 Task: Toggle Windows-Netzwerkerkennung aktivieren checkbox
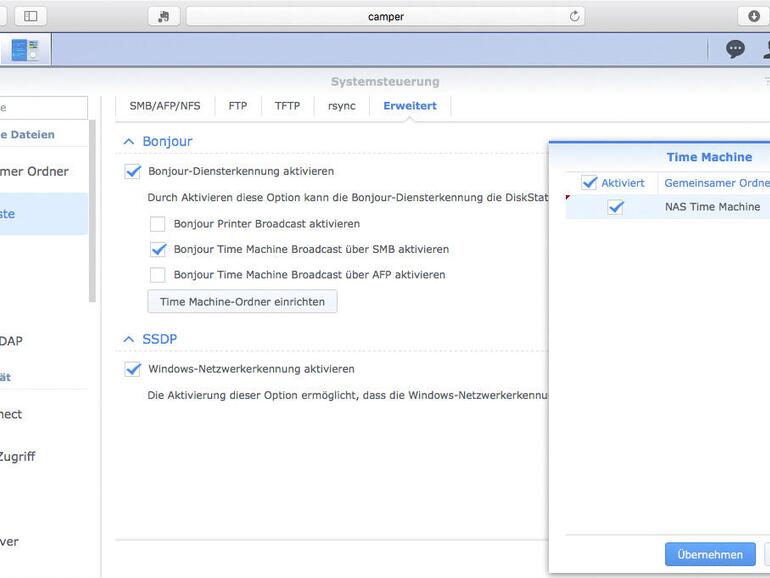(x=133, y=369)
